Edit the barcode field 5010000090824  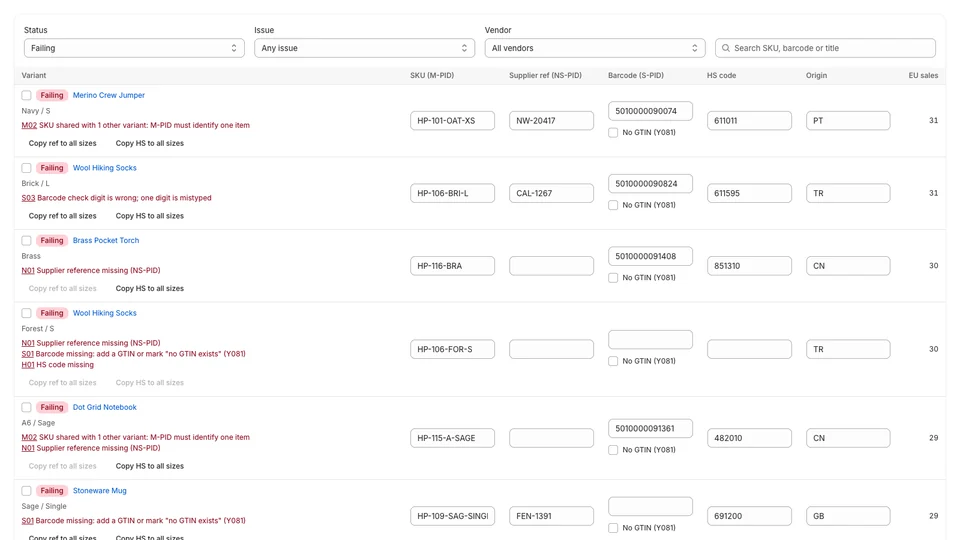click(650, 184)
